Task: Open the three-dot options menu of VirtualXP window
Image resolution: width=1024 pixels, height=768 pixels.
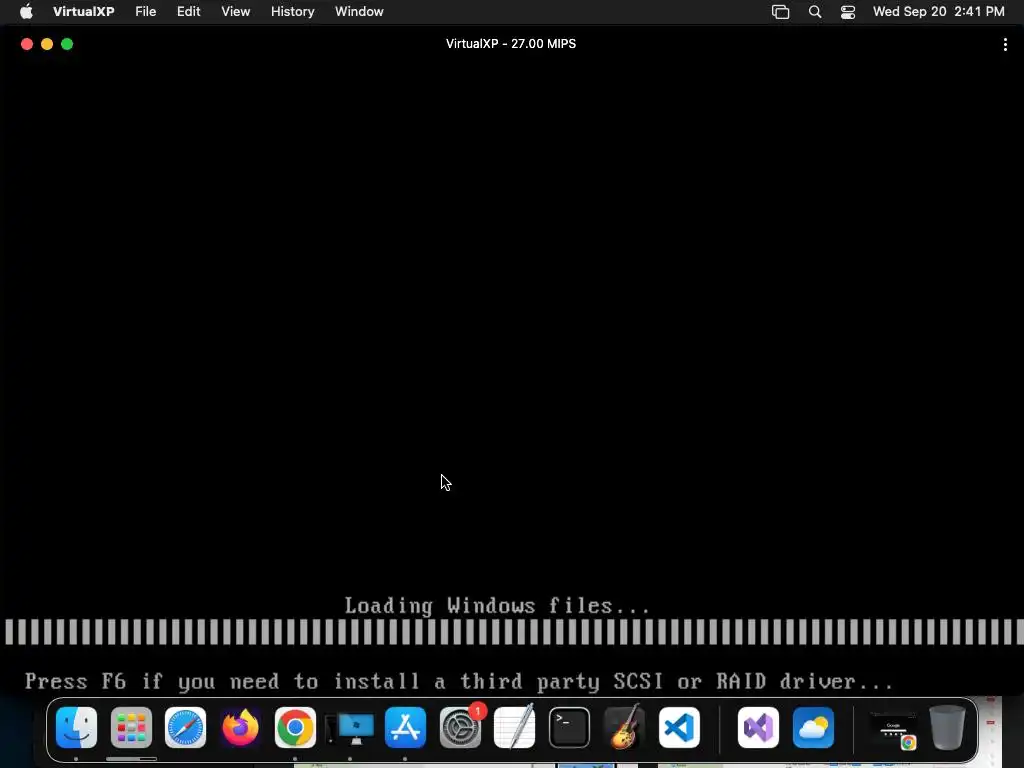Action: point(1005,44)
